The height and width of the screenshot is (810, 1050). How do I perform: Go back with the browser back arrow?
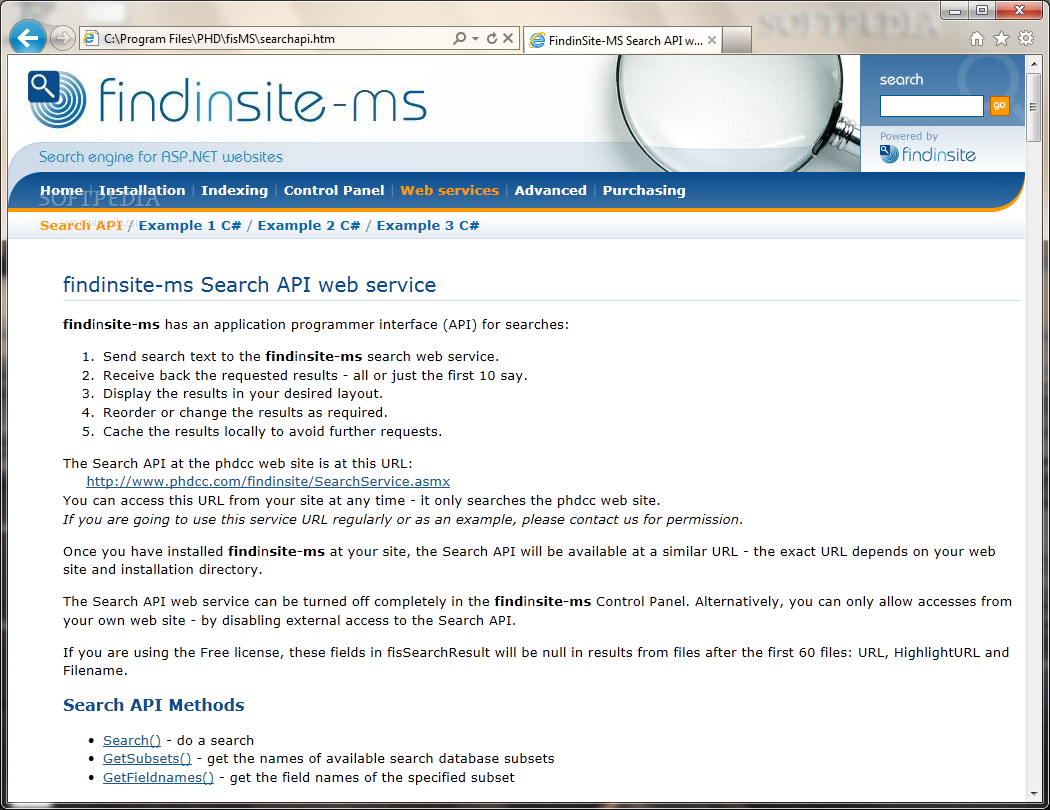click(27, 38)
